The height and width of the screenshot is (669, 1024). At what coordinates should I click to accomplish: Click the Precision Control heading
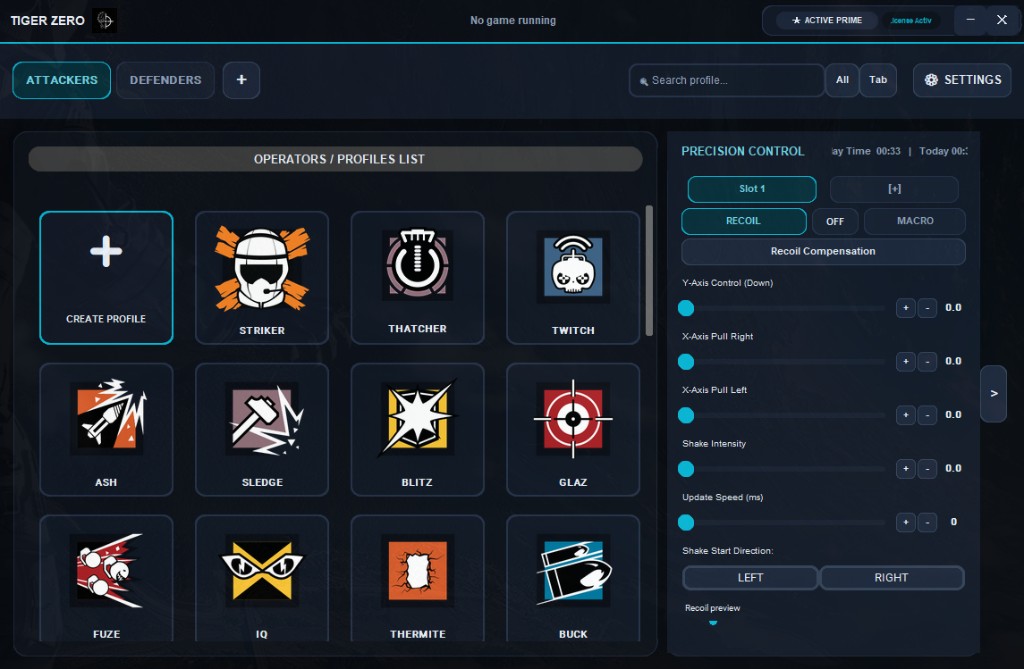click(743, 151)
